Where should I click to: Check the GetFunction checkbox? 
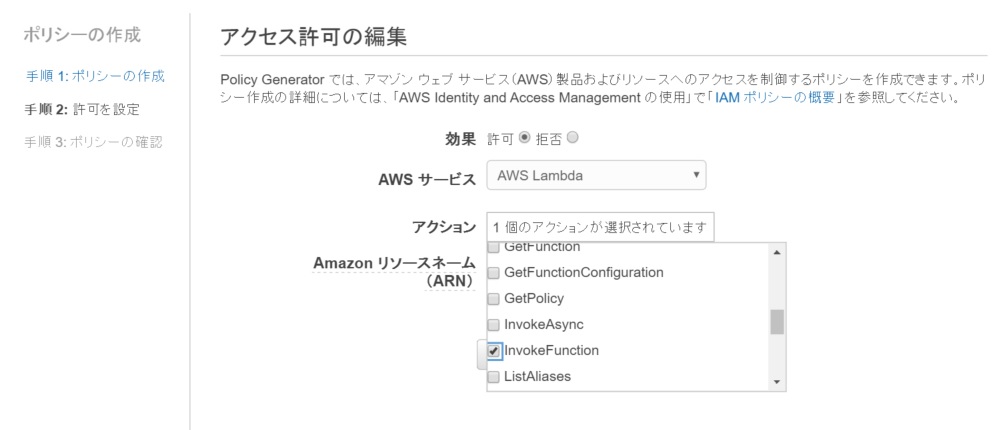(x=493, y=247)
